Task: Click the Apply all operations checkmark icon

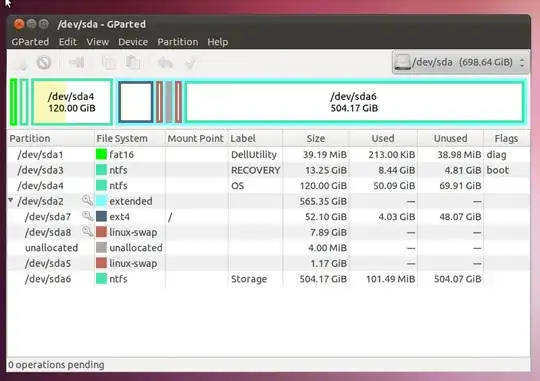Action: 190,63
